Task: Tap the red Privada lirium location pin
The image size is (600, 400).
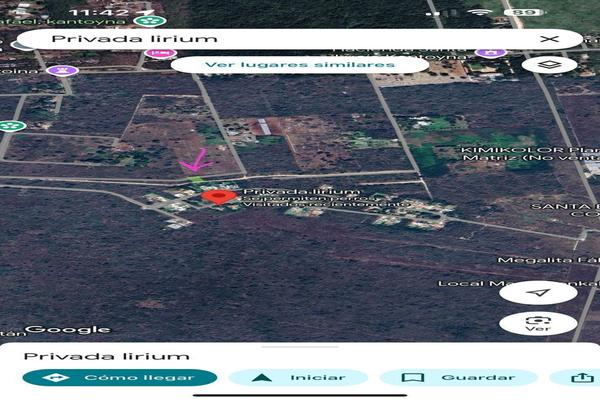Action: click(x=212, y=196)
